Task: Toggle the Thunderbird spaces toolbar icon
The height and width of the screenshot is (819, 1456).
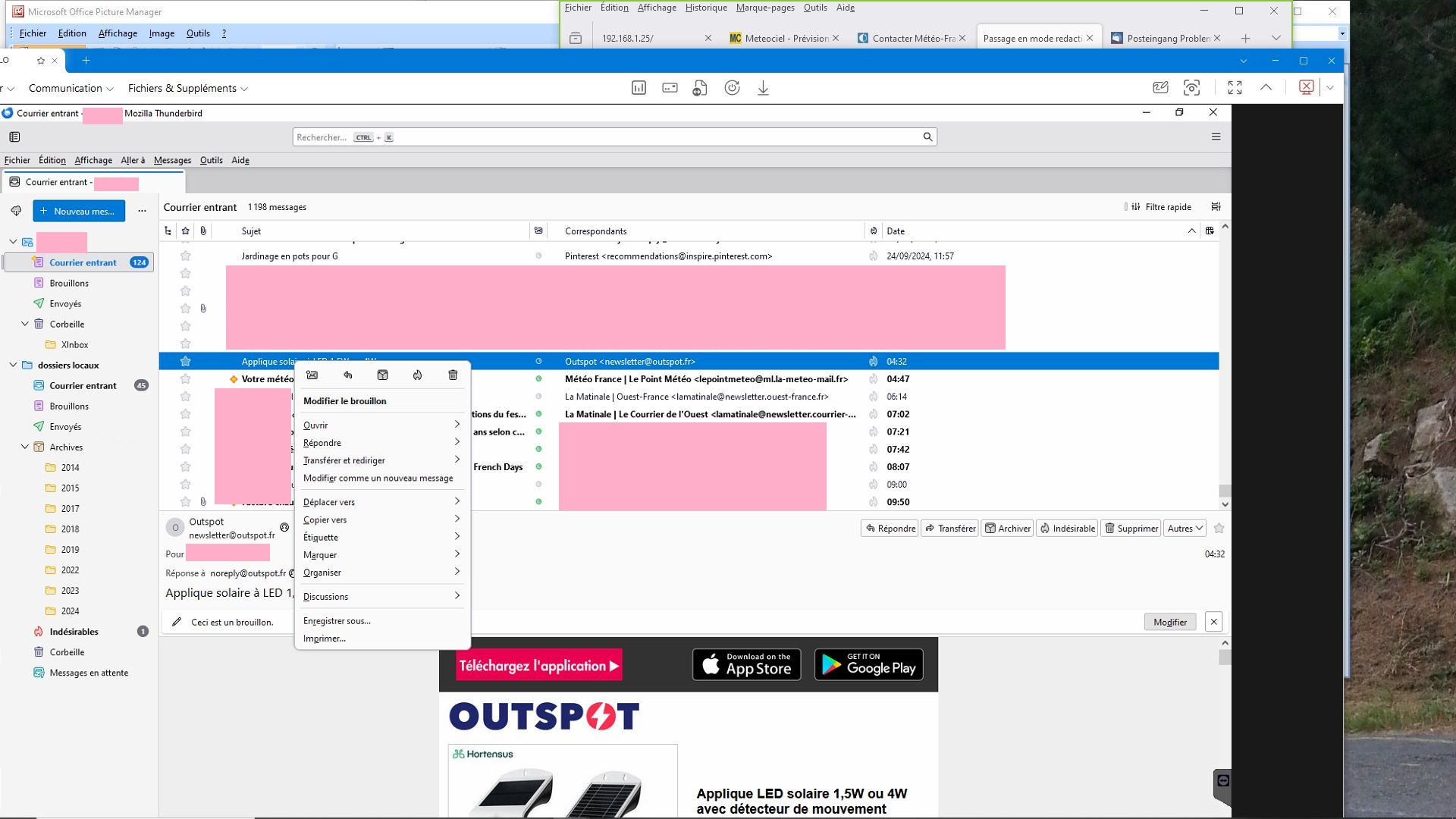Action: [x=14, y=137]
